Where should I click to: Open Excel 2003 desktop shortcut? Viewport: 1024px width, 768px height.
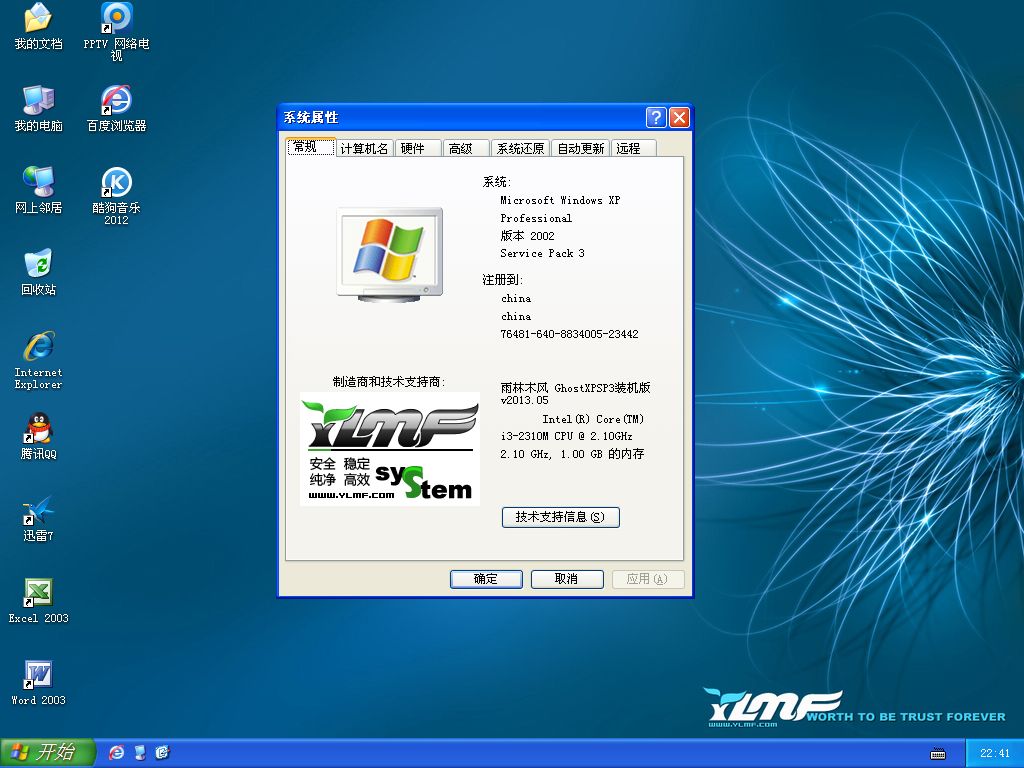pyautogui.click(x=38, y=601)
